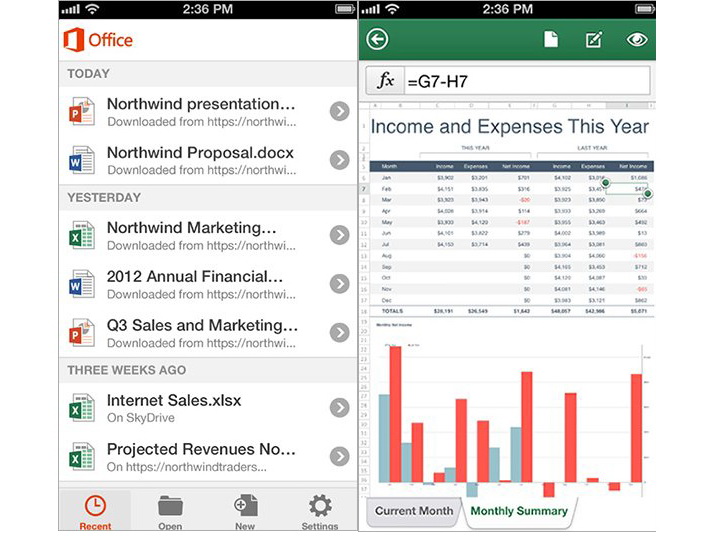Image resolution: width=714 pixels, height=536 pixels.
Task: Tap the lower green selection handle on cell
Action: [x=648, y=194]
